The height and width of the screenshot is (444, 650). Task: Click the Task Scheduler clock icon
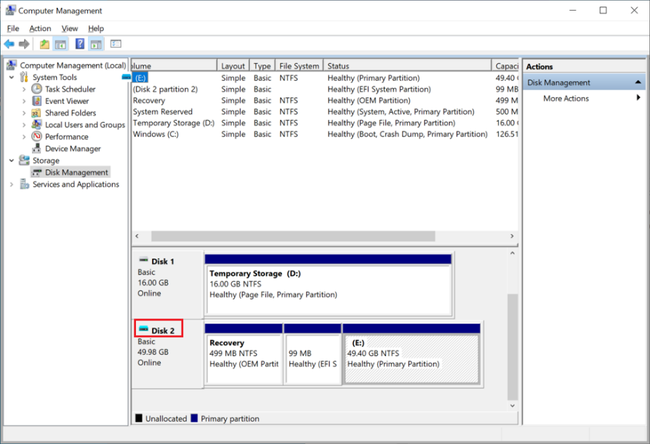pos(37,89)
